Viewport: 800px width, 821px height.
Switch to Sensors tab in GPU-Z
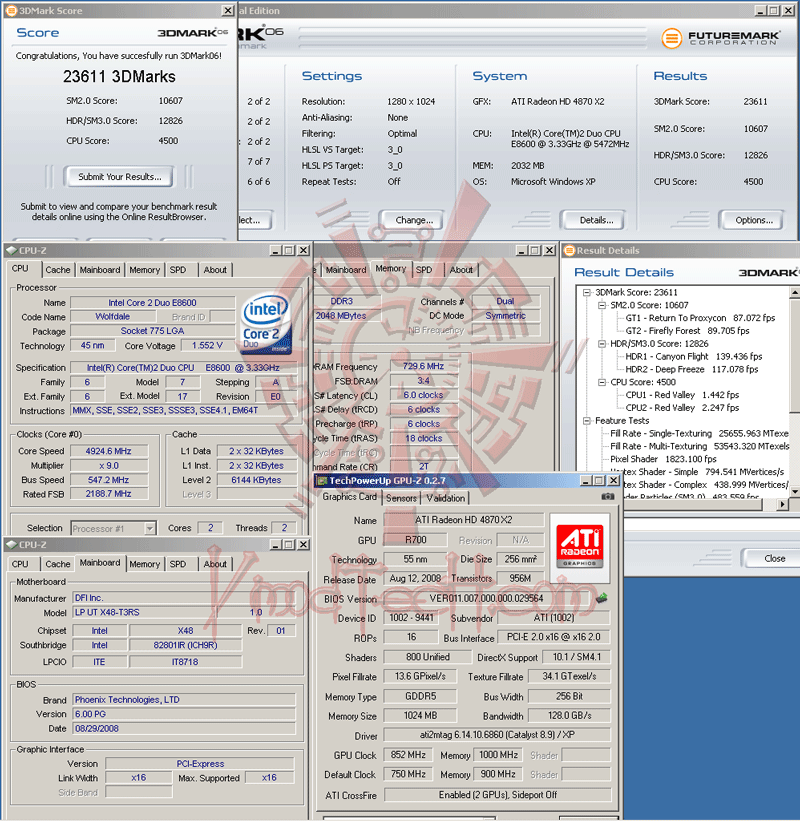401,498
